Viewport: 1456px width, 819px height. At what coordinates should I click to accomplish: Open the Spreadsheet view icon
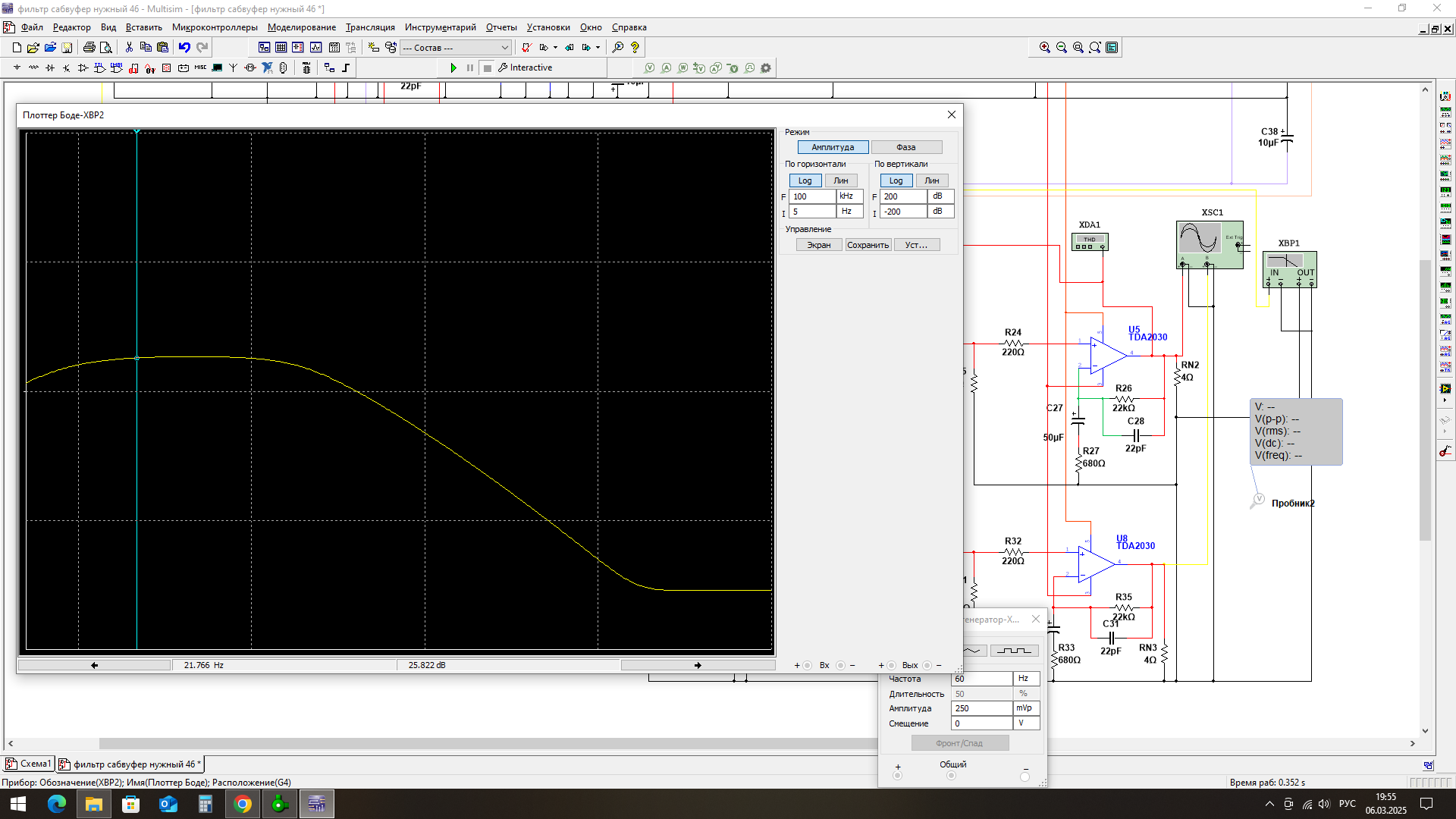pos(281,47)
